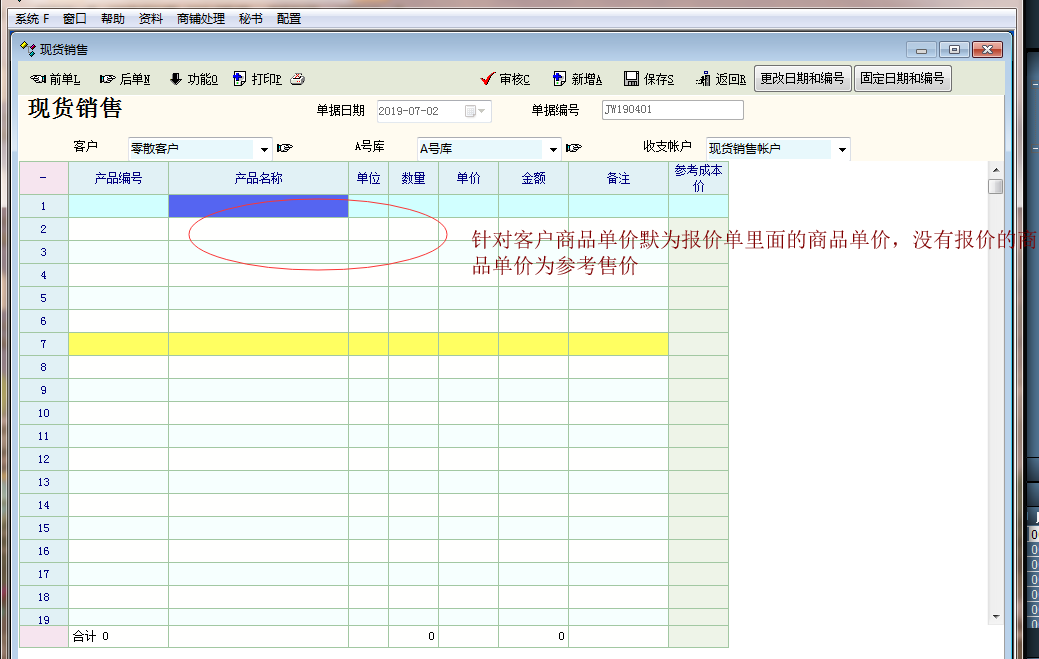Click 更改日期和编号 button

802,79
